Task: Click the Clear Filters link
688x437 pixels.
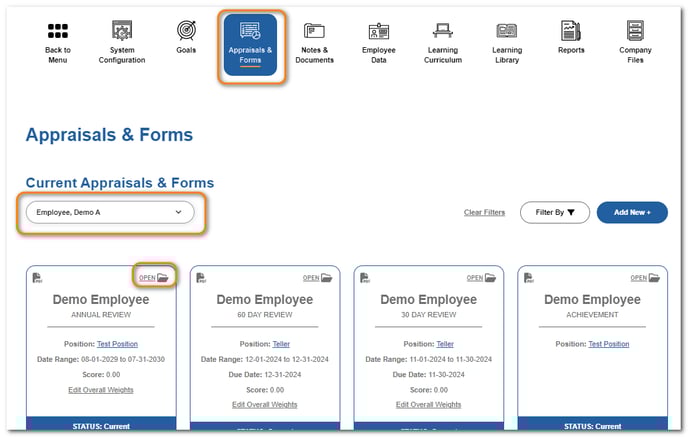Action: coord(484,212)
